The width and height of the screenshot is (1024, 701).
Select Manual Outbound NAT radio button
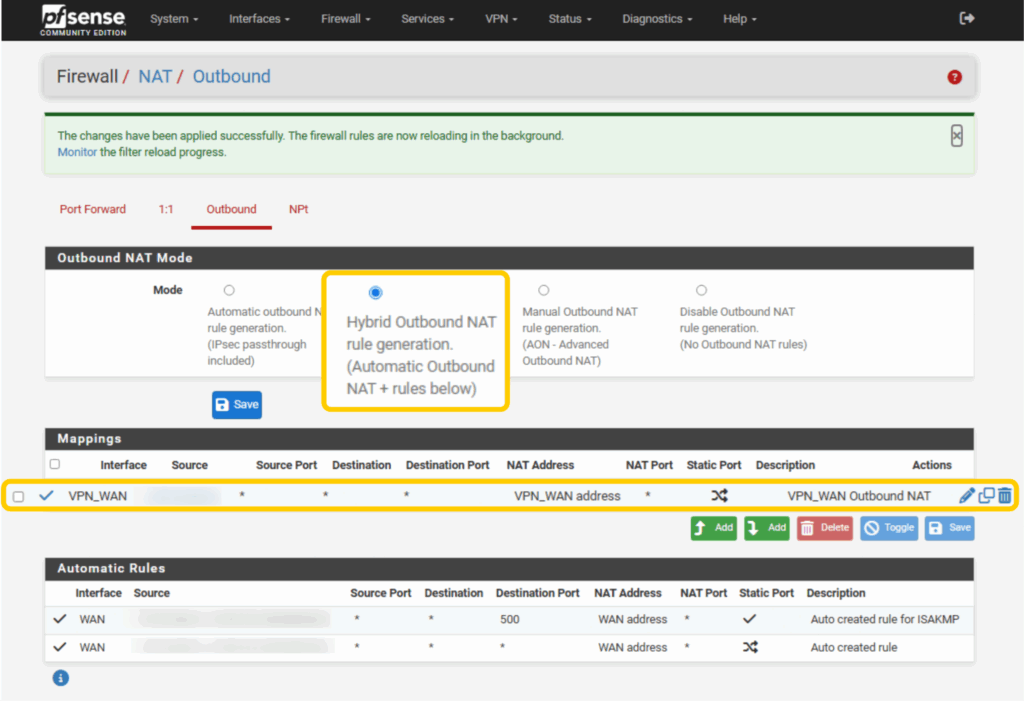543,290
